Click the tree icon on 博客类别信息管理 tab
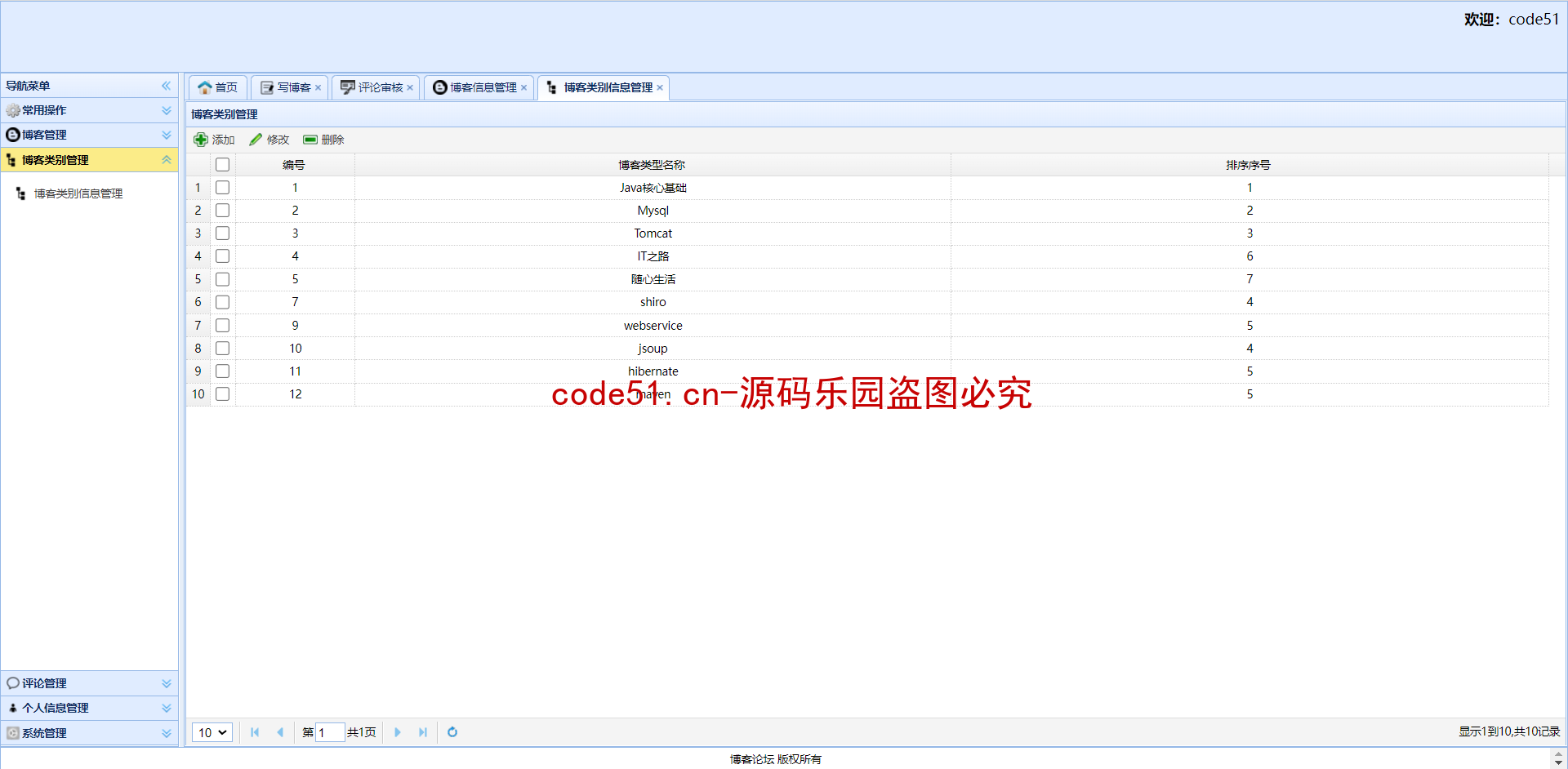The width and height of the screenshot is (1568, 769). pyautogui.click(x=553, y=87)
